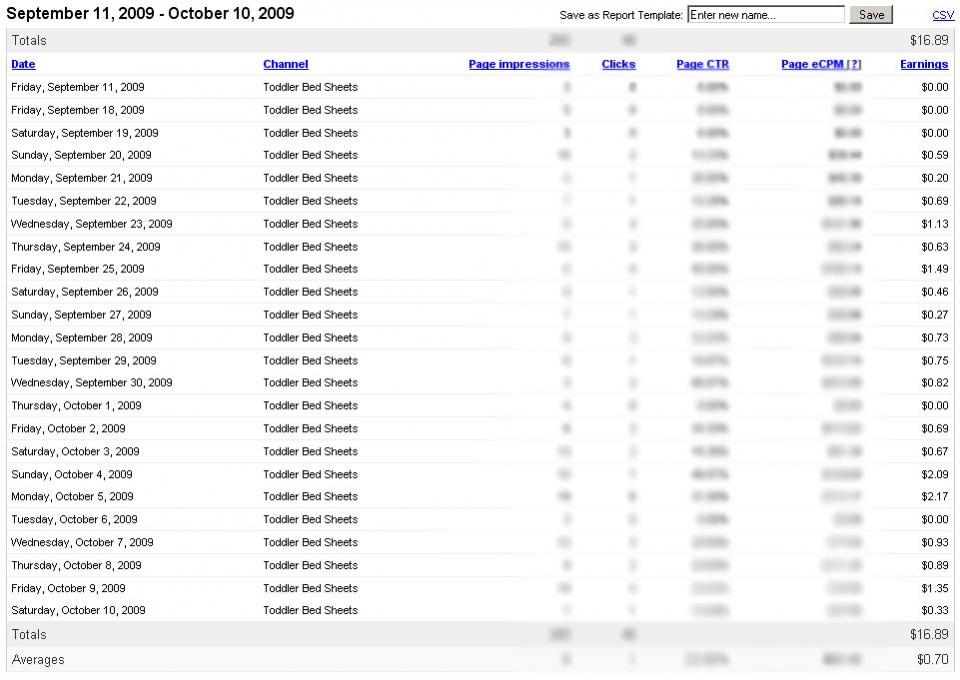The width and height of the screenshot is (960, 680).
Task: Sort by the Earnings column header
Action: [x=923, y=64]
